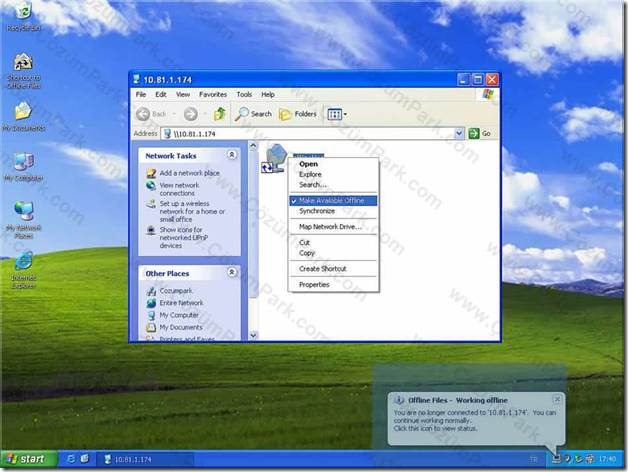The height and width of the screenshot is (472, 628).
Task: Toggle Make Available Offline option
Action: 333,201
